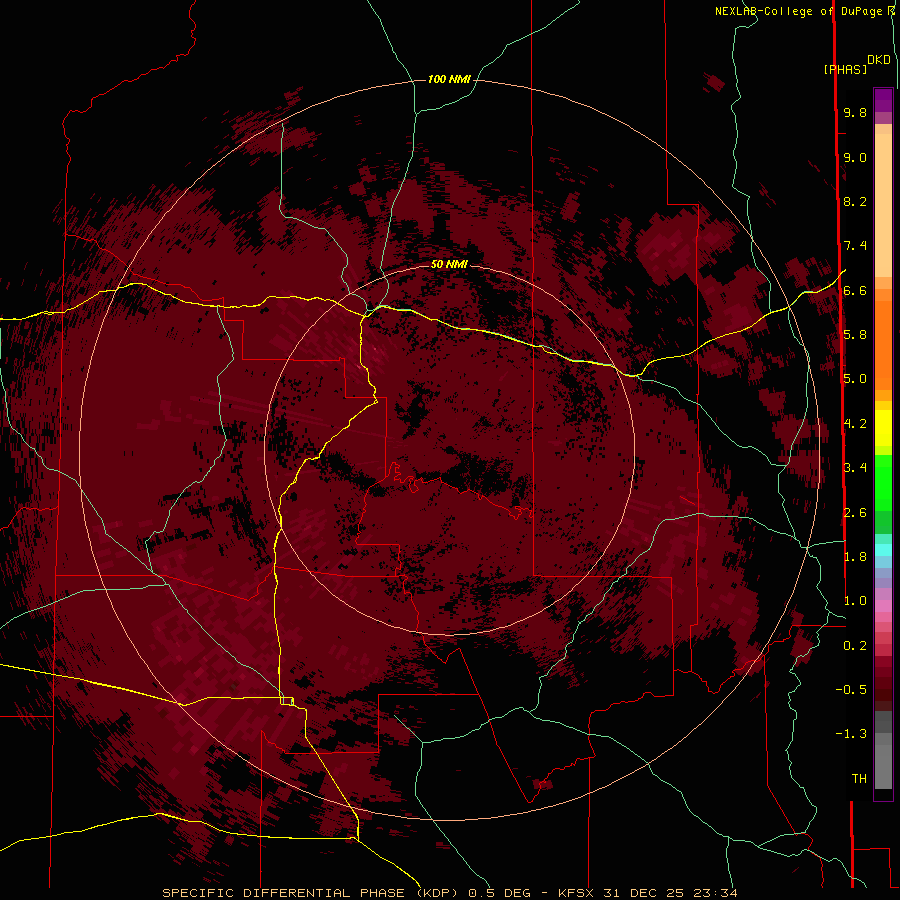Click the 9.0 legend value
Viewport: 900px width, 900px height.
(x=855, y=157)
